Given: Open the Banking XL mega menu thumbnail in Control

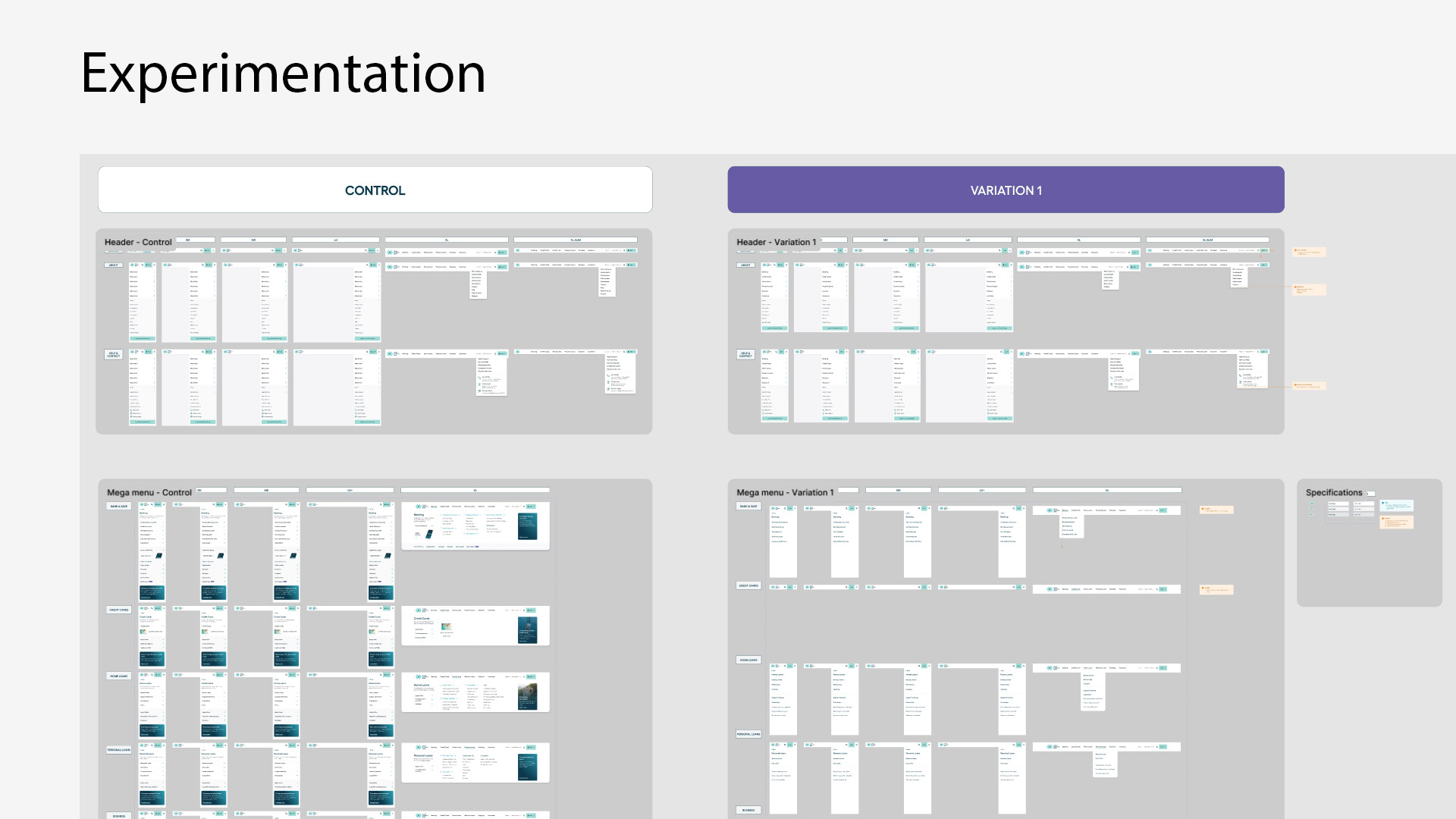Looking at the screenshot, I should pyautogui.click(x=475, y=526).
